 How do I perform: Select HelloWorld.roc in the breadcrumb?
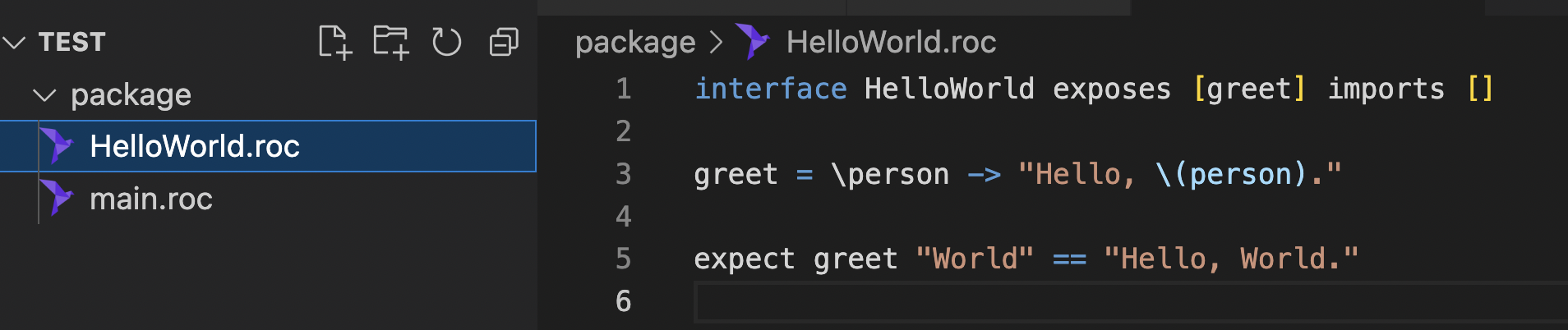(891, 42)
